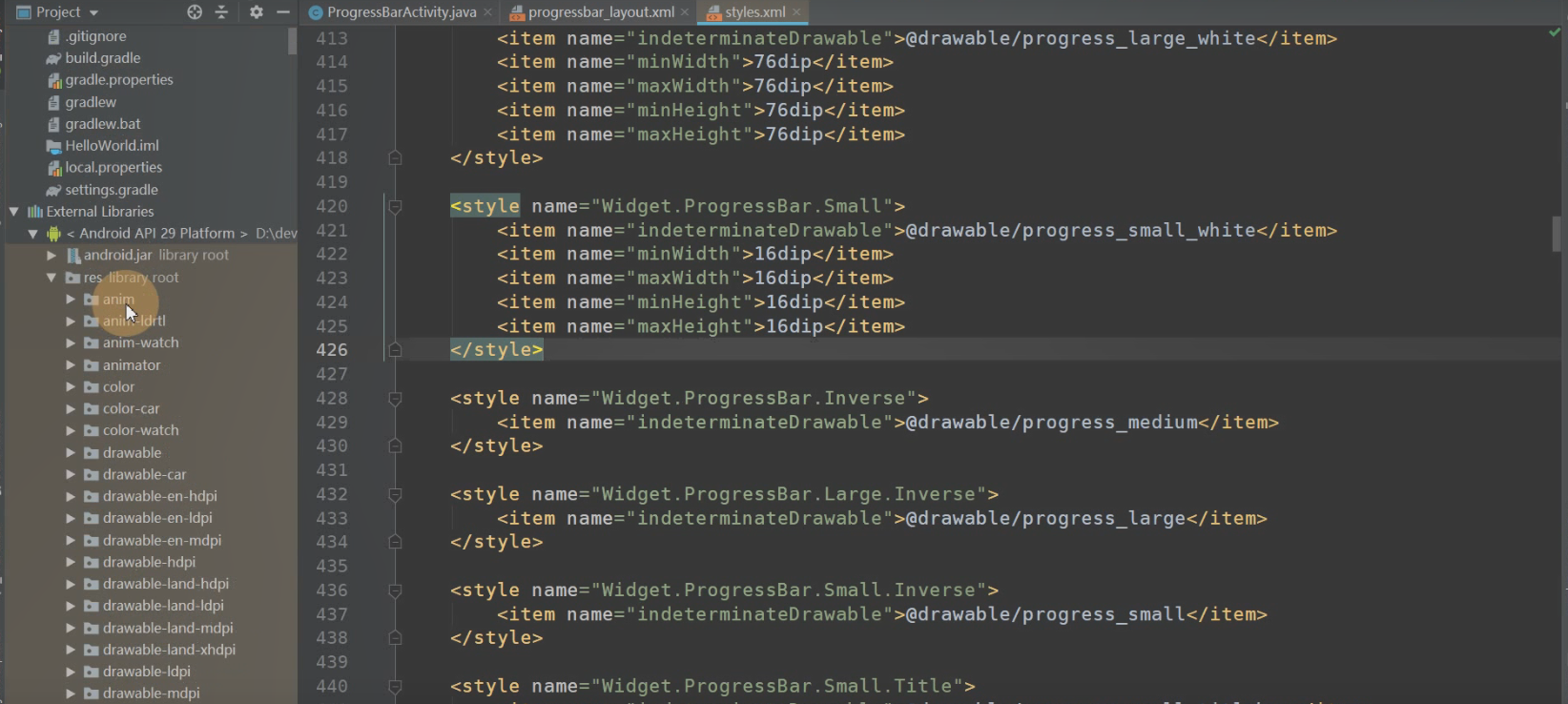Expand the color-car folder
This screenshot has height=704, width=1568.
[71, 409]
